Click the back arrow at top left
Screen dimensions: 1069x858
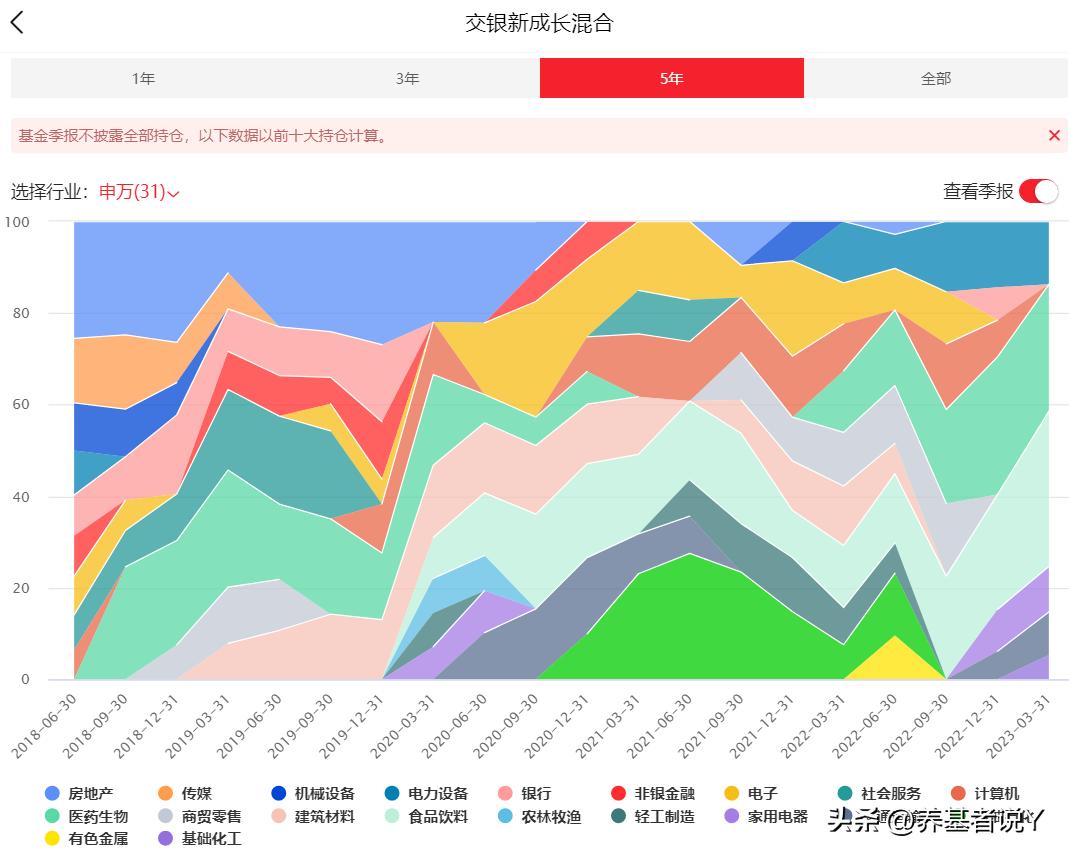pos(17,21)
